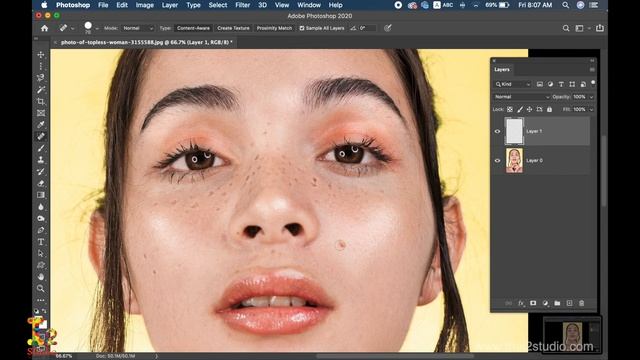This screenshot has height=360, width=640.
Task: Select the Move tool
Action: pos(41,55)
